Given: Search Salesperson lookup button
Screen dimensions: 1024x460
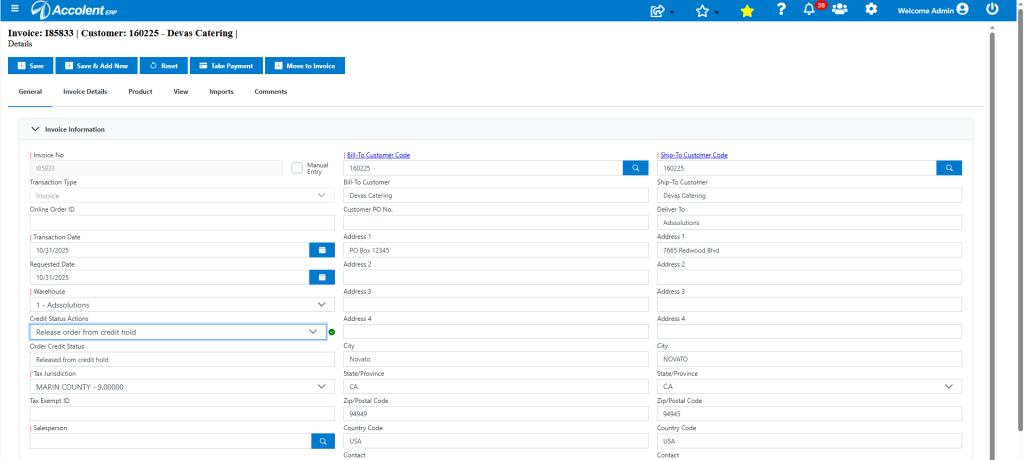Looking at the screenshot, I should coord(323,441).
